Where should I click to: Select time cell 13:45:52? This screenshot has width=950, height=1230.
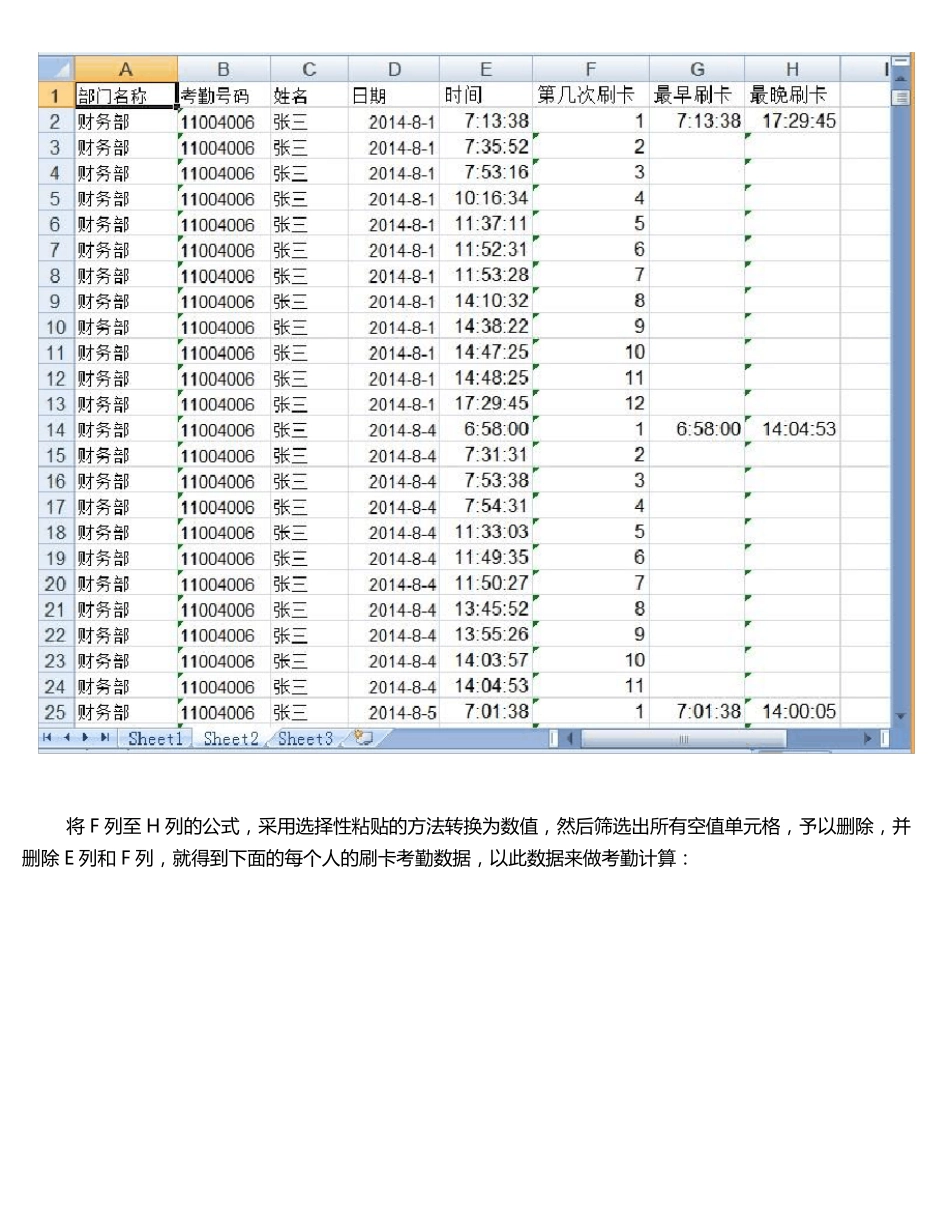coord(486,610)
